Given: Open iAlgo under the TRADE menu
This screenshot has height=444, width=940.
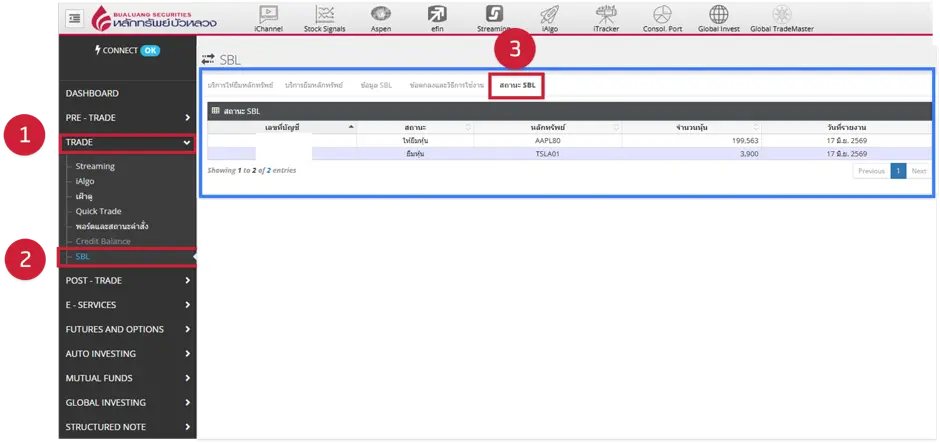Looking at the screenshot, I should (85, 182).
